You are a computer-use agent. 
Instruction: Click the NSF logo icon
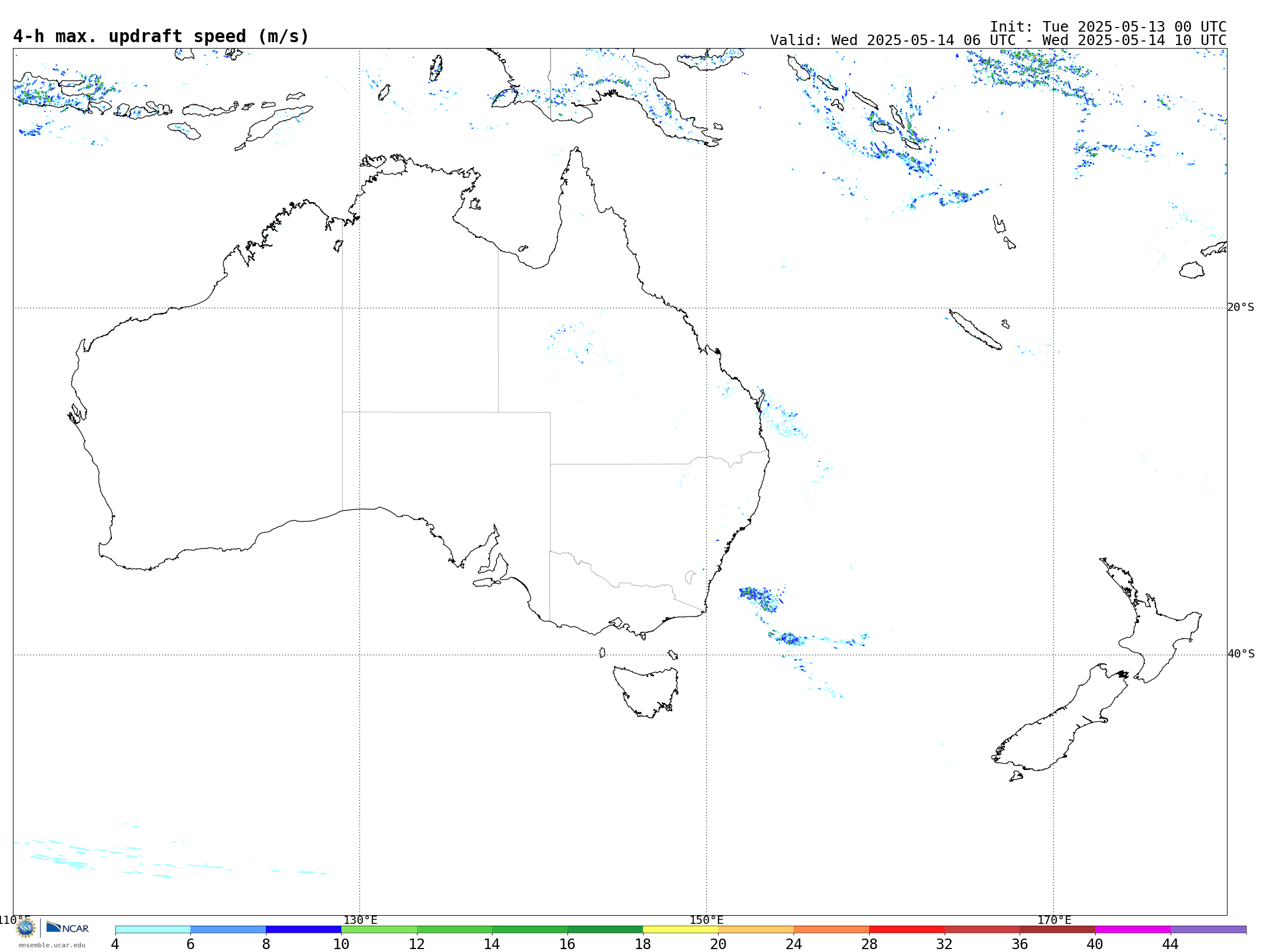pyautogui.click(x=26, y=928)
